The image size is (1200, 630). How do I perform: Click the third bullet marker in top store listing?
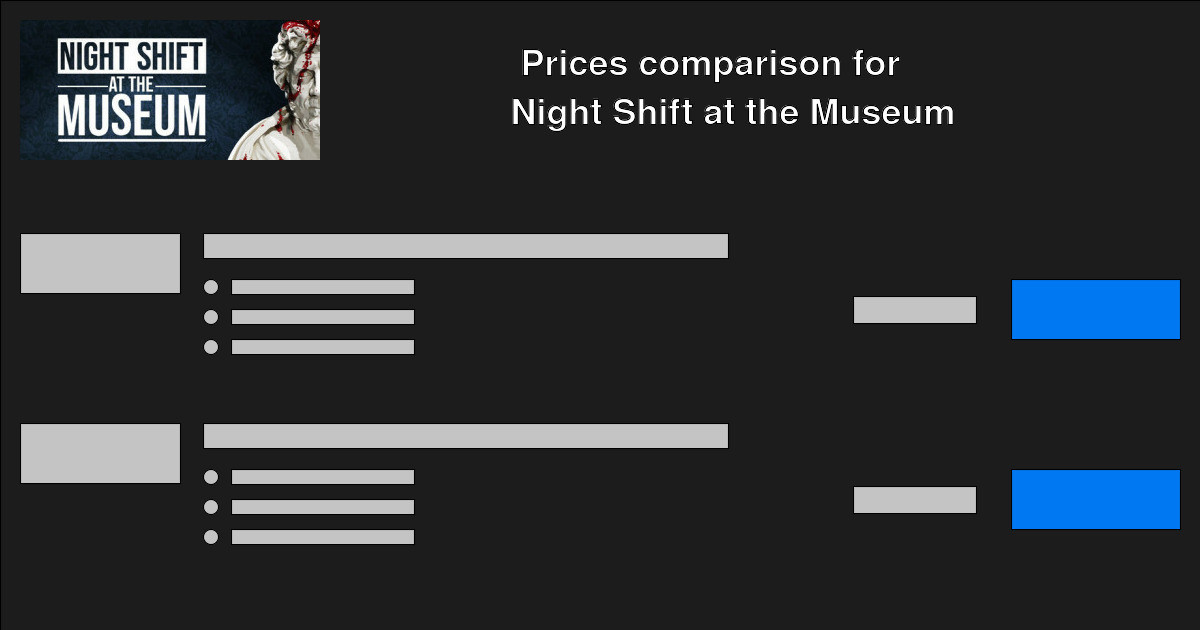[x=211, y=347]
